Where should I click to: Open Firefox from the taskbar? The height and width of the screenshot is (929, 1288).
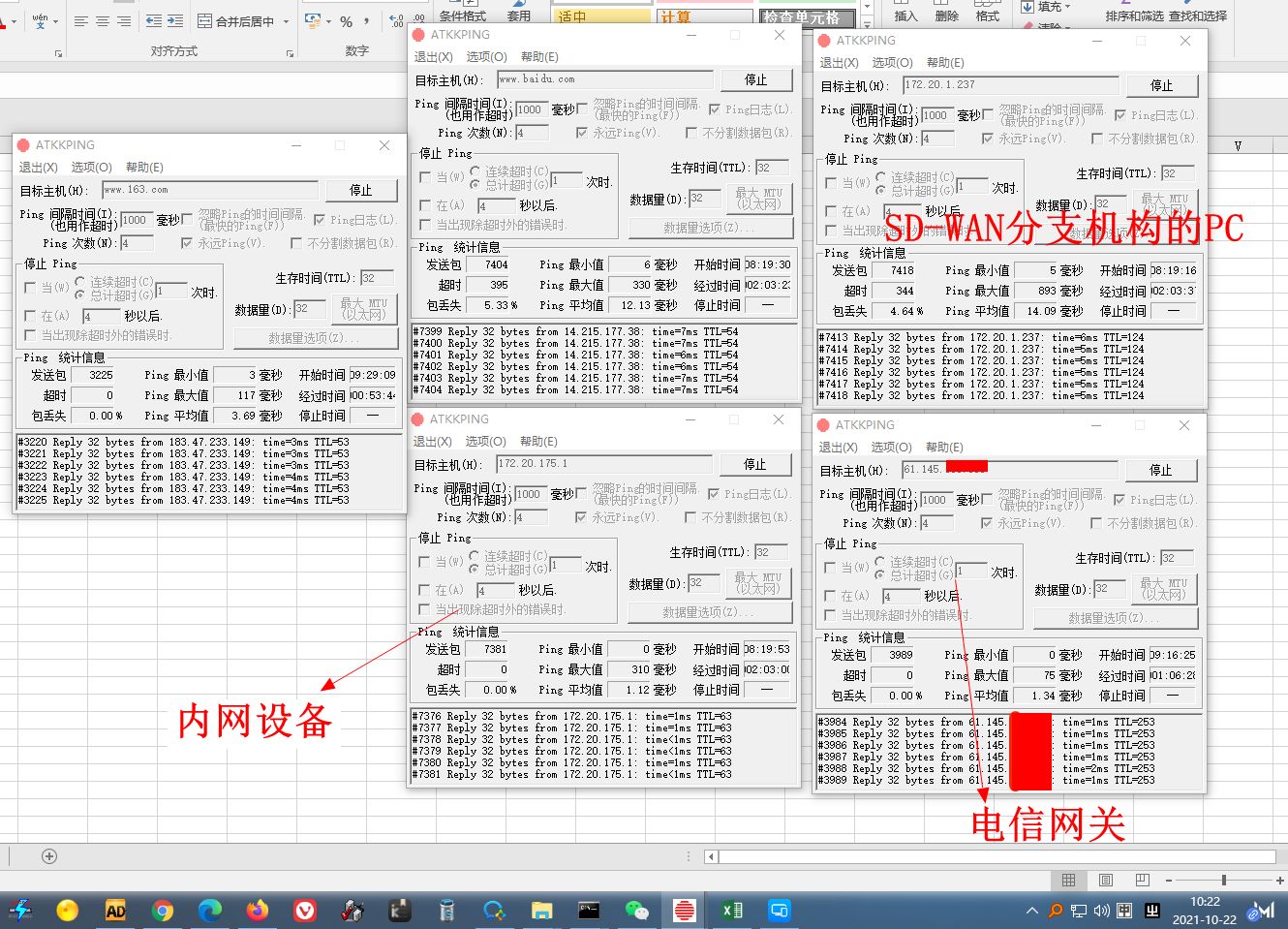(257, 911)
